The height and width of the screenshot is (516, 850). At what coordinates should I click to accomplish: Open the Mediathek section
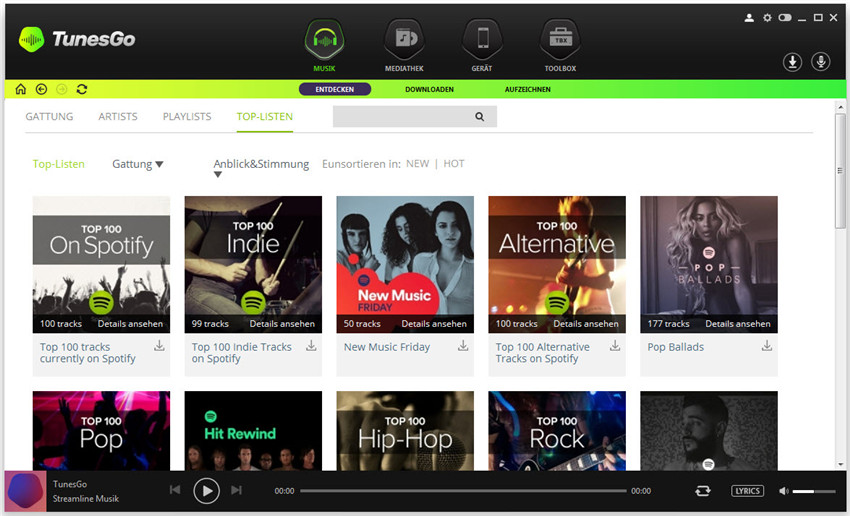[404, 46]
